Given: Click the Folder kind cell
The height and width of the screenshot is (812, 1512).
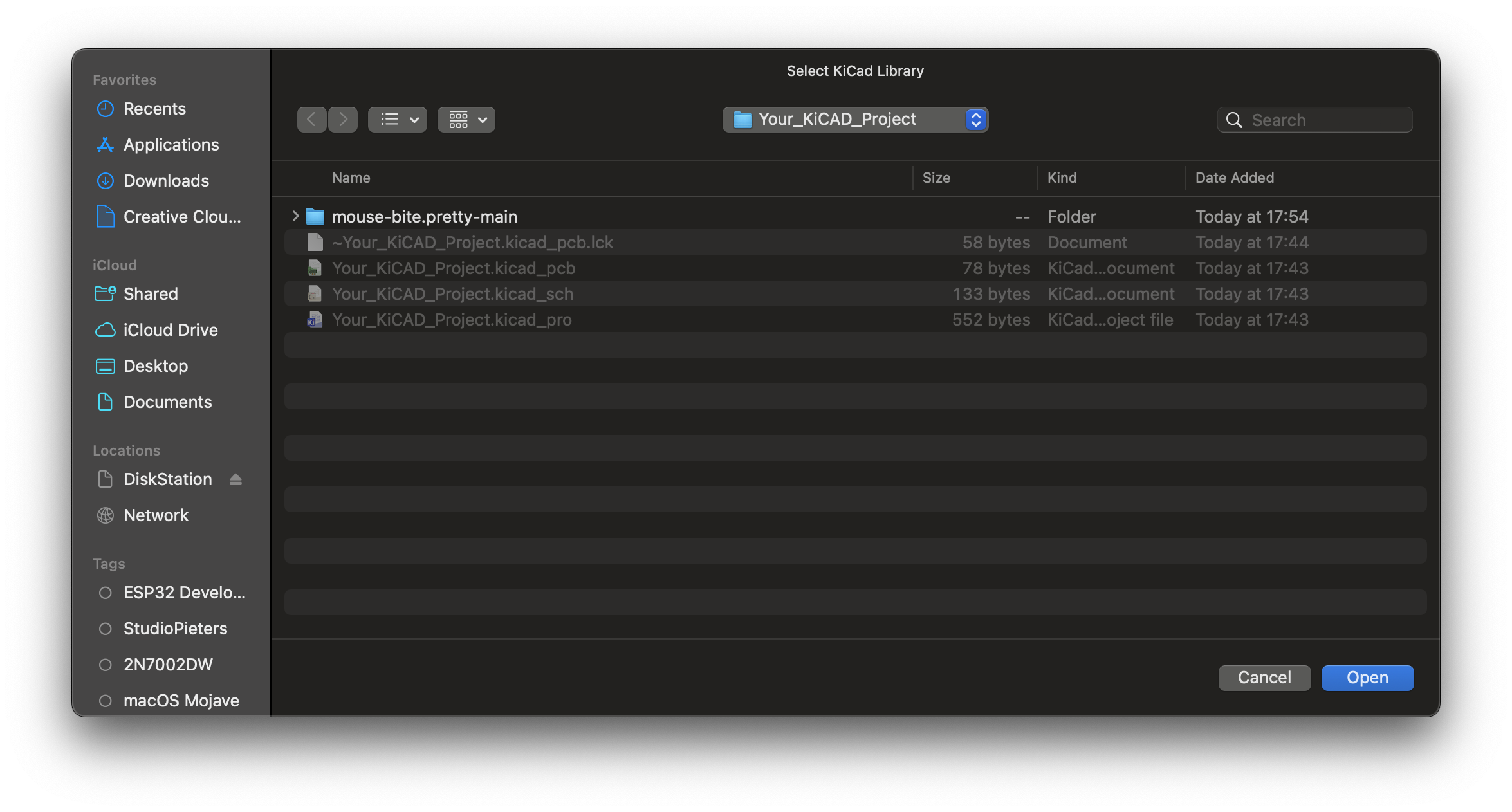Looking at the screenshot, I should click(x=1072, y=217).
